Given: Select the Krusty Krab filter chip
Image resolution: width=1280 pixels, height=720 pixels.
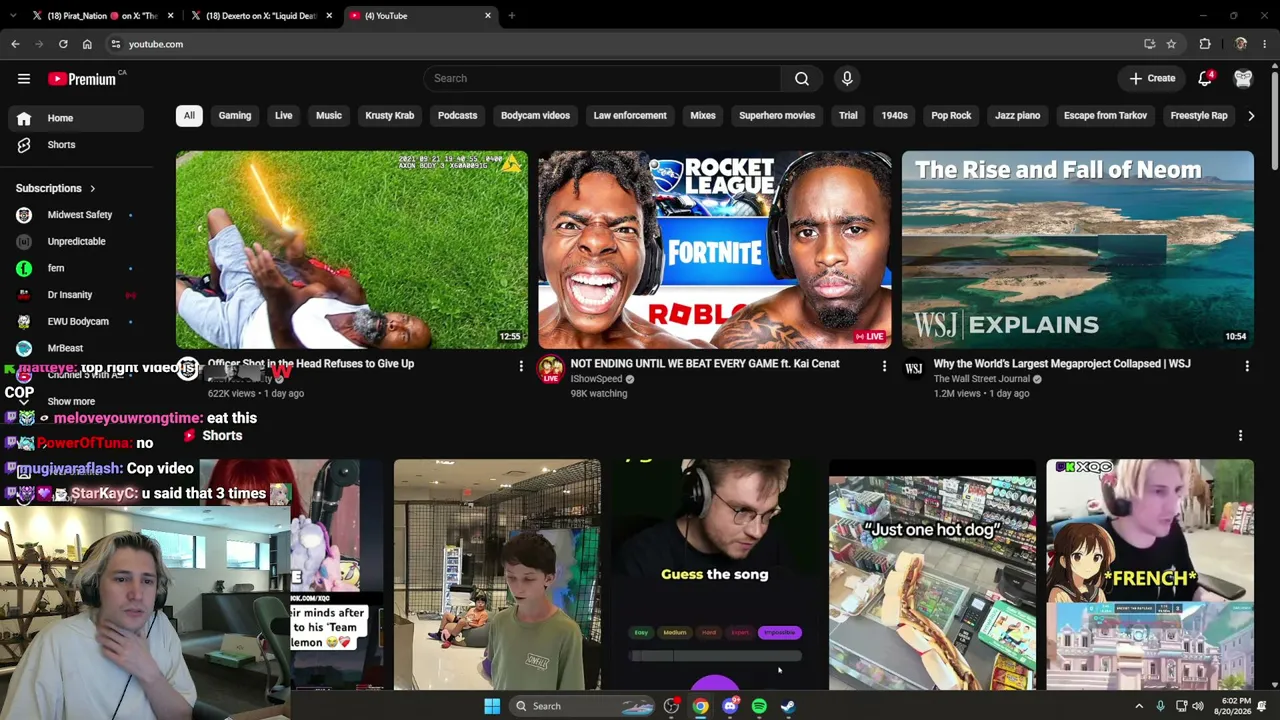Looking at the screenshot, I should (x=390, y=116).
